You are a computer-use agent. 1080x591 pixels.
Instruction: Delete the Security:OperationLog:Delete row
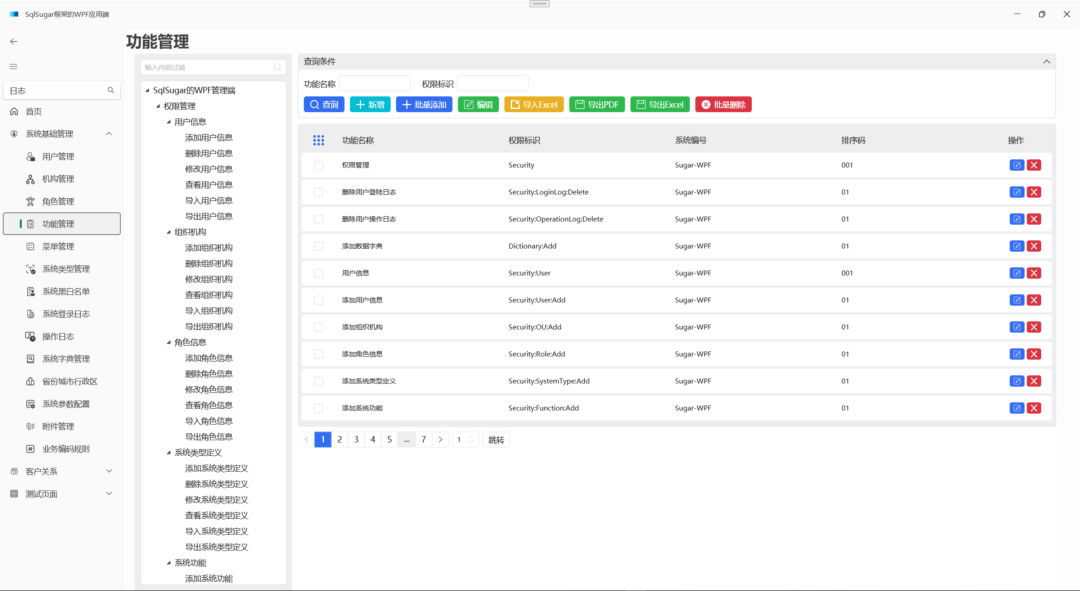(1034, 219)
